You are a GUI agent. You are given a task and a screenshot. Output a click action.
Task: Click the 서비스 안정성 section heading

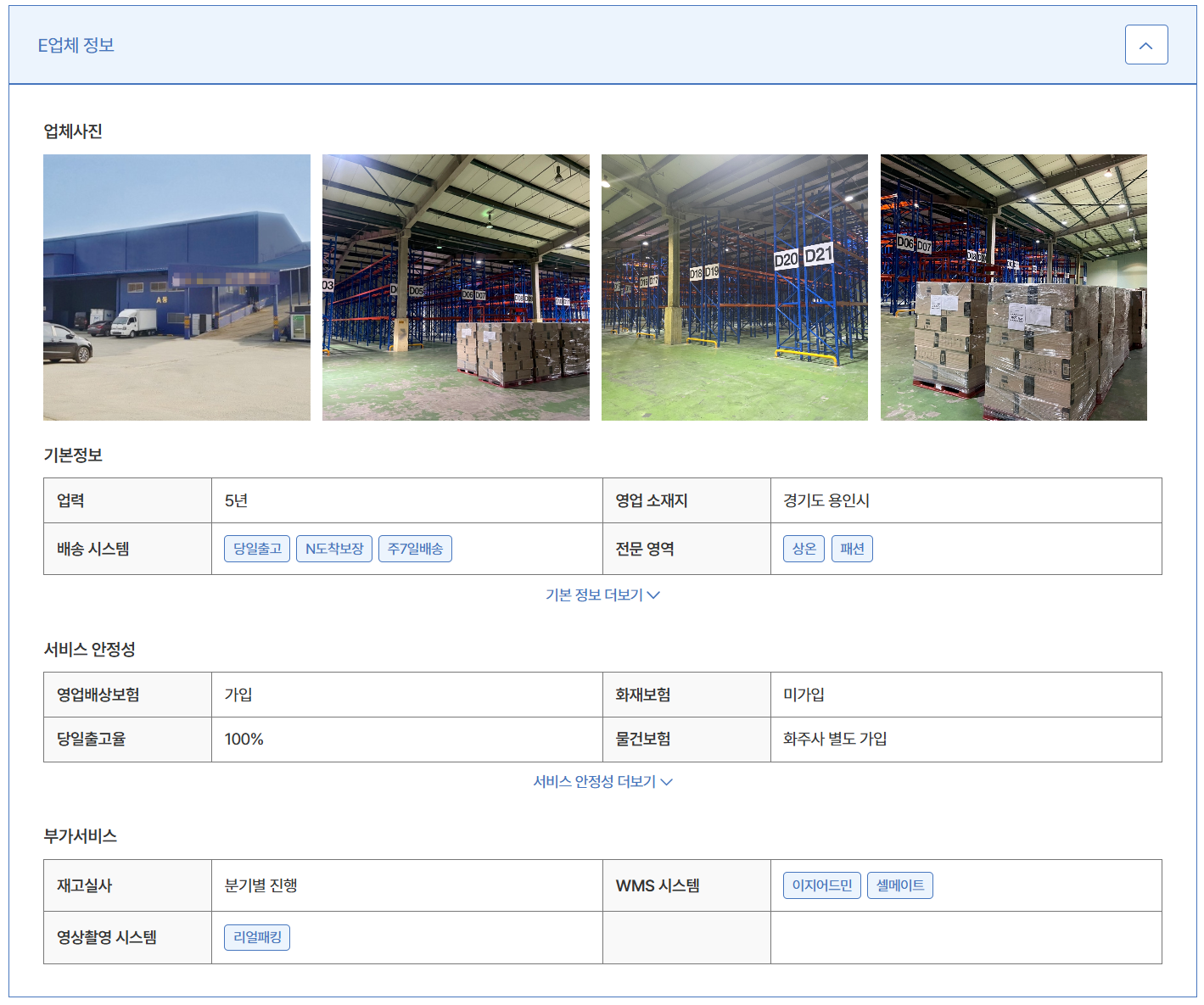(90, 650)
